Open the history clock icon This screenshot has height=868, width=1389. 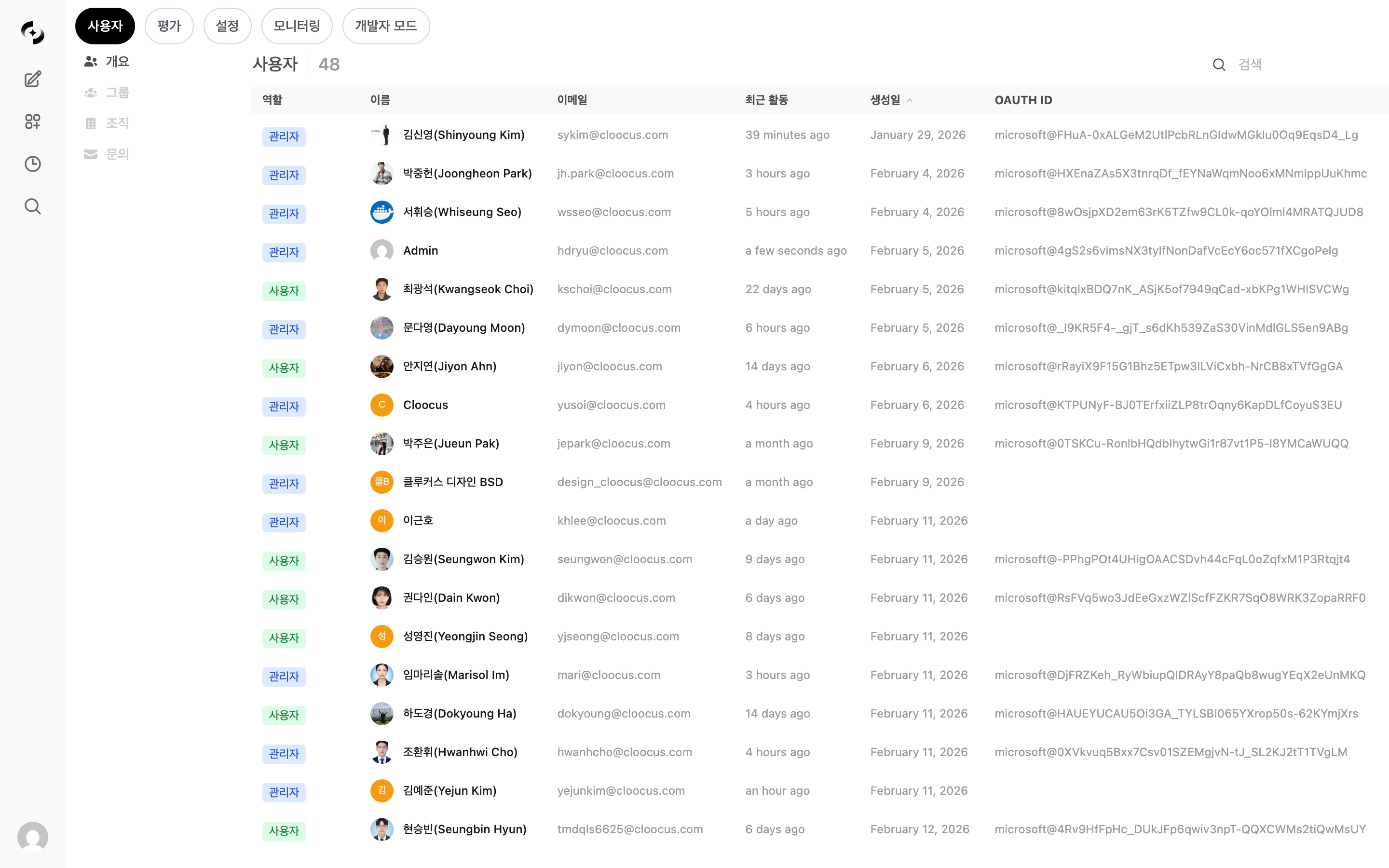(x=33, y=164)
